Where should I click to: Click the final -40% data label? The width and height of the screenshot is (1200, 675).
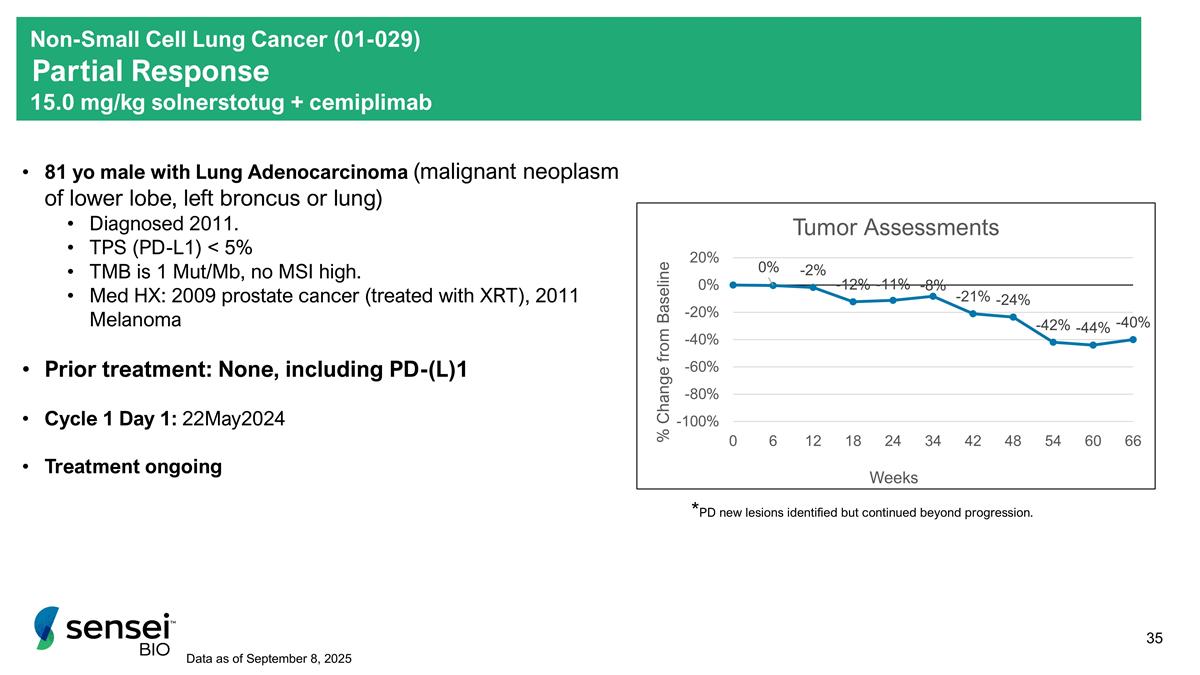click(x=1133, y=322)
